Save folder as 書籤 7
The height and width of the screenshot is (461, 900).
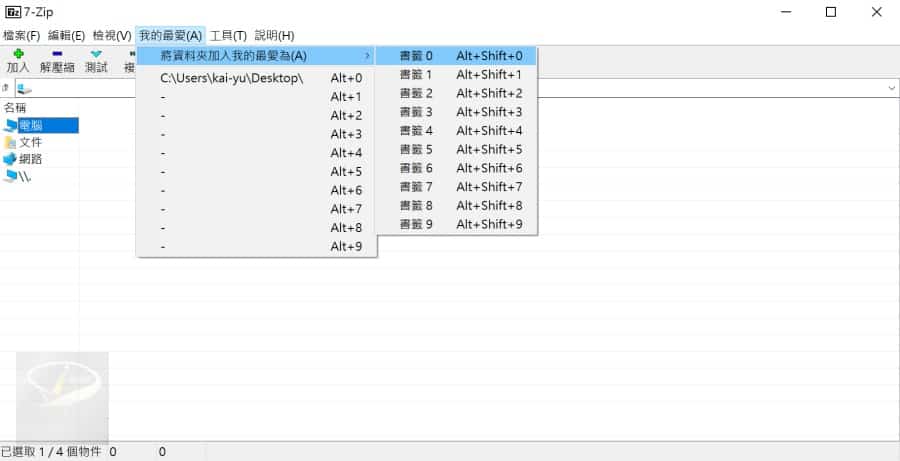pos(456,187)
